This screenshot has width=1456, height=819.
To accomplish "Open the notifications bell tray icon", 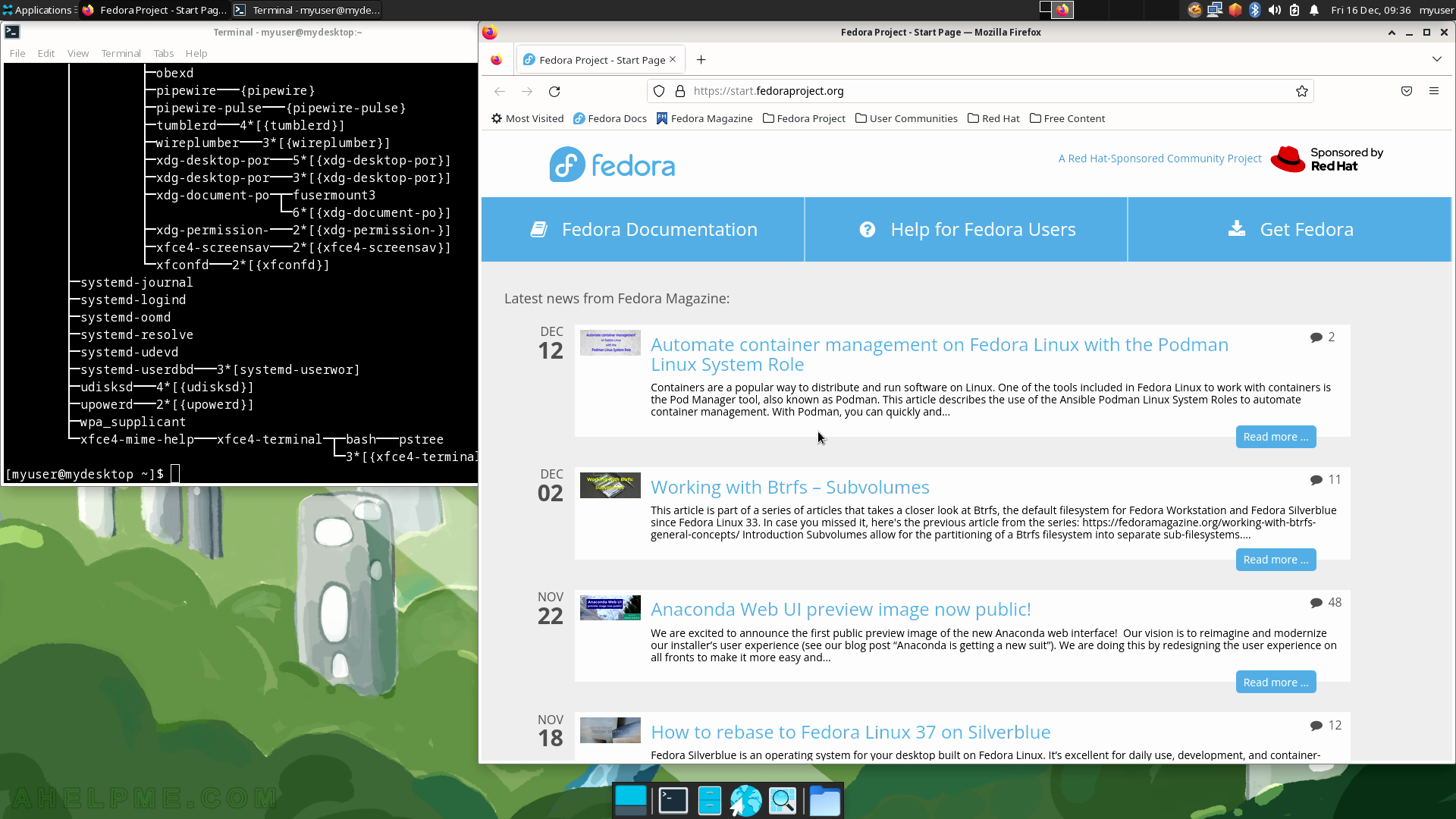I will coord(1314,10).
